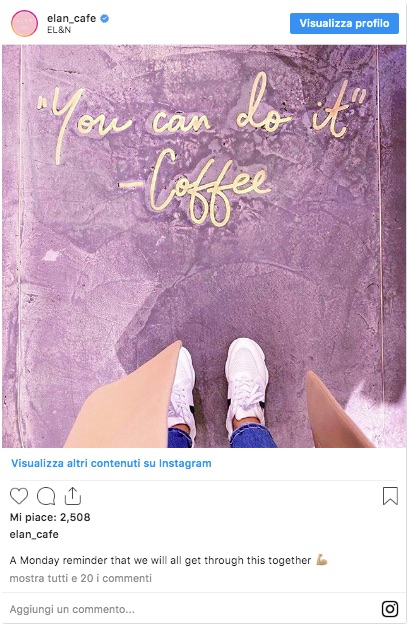Click the Monday reminder caption text

coord(160,560)
